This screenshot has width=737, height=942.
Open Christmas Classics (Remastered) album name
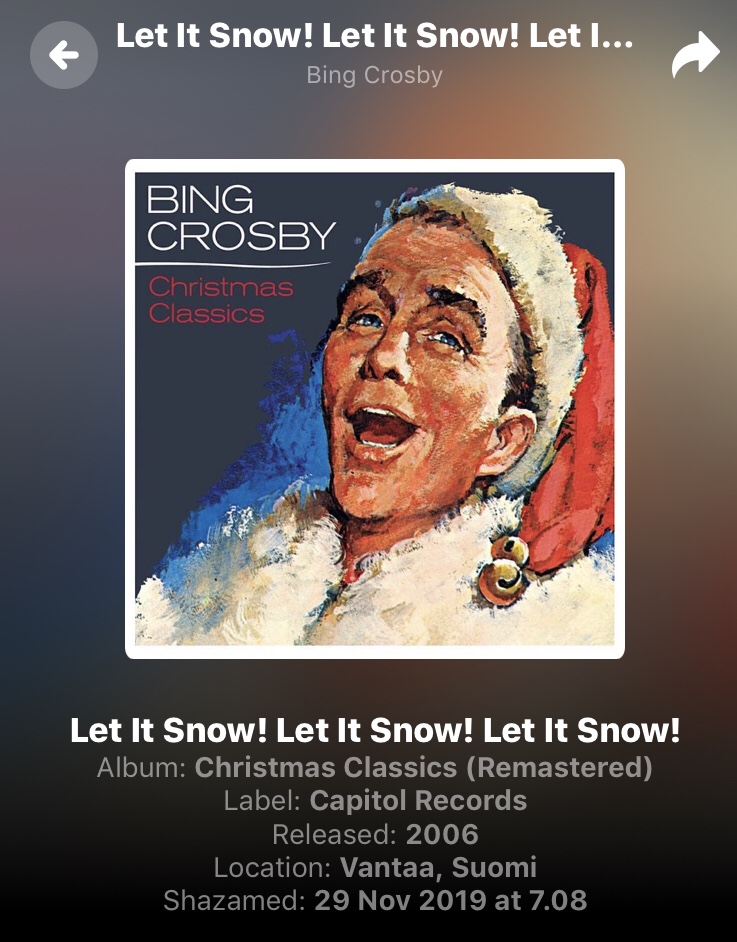point(423,767)
